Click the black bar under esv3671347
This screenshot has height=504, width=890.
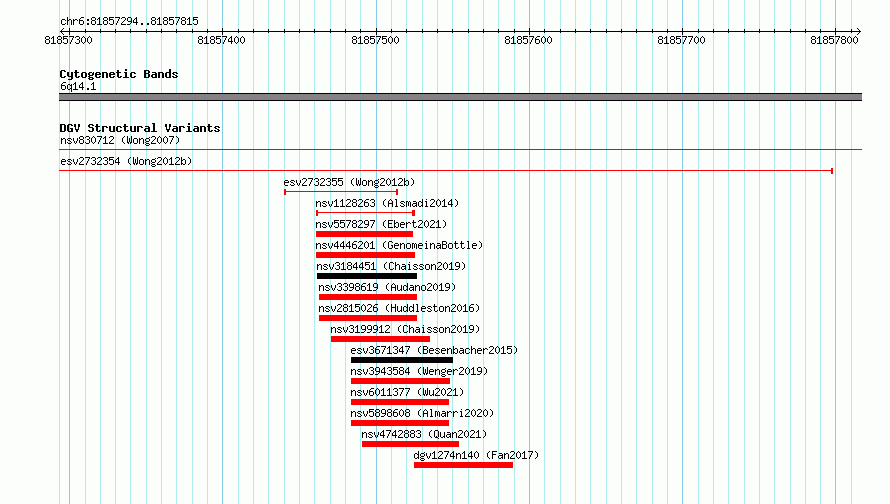pos(402,360)
